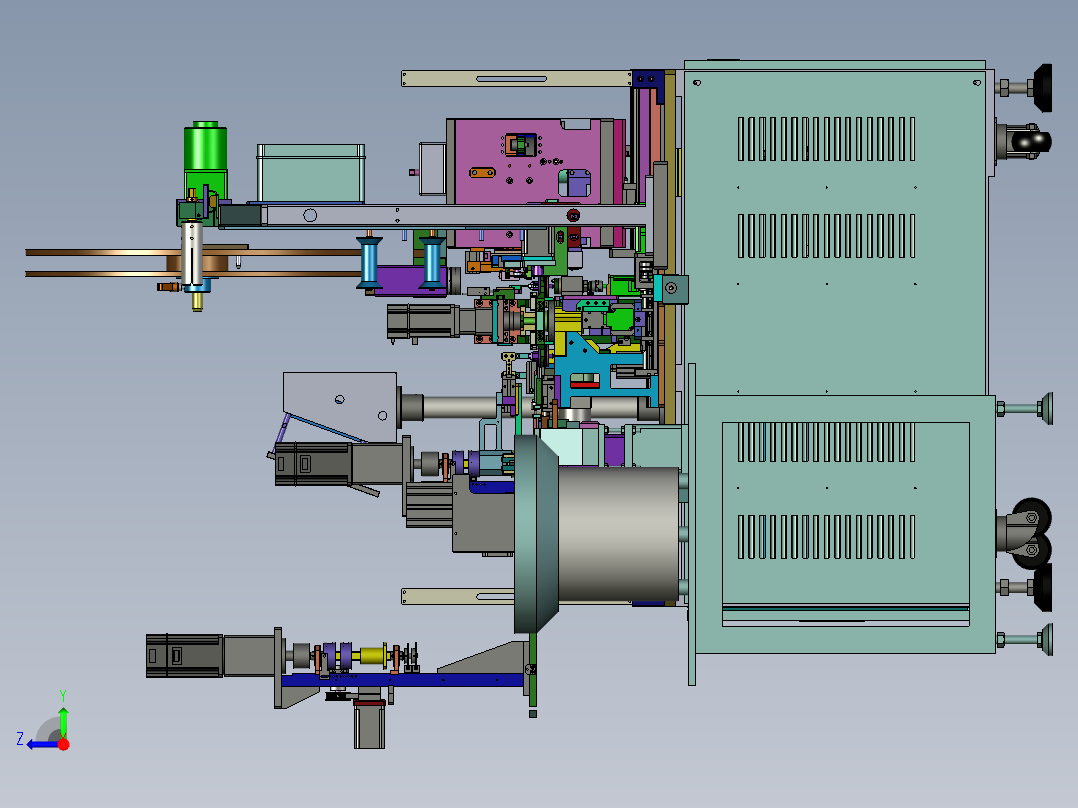Click the red origin dot of triad
The width and height of the screenshot is (1078, 808).
[x=64, y=744]
